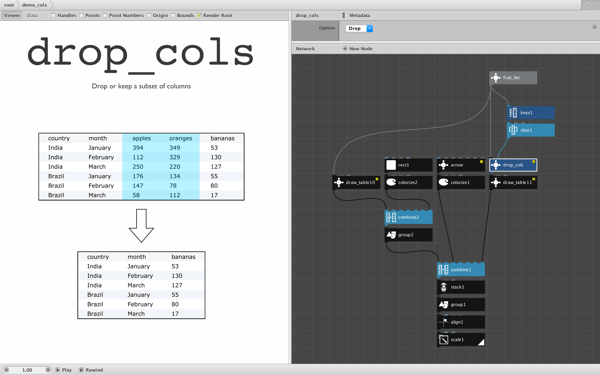The image size is (600, 375).
Task: Click the parameter panel collapse arrow
Action: tap(594, 27)
